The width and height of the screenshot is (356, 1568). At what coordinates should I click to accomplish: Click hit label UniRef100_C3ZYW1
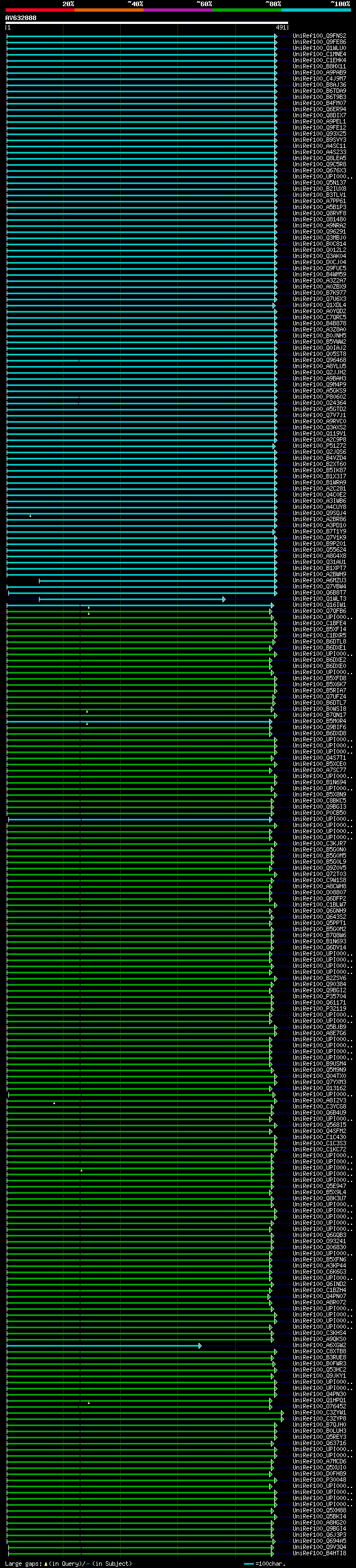click(319, 1413)
